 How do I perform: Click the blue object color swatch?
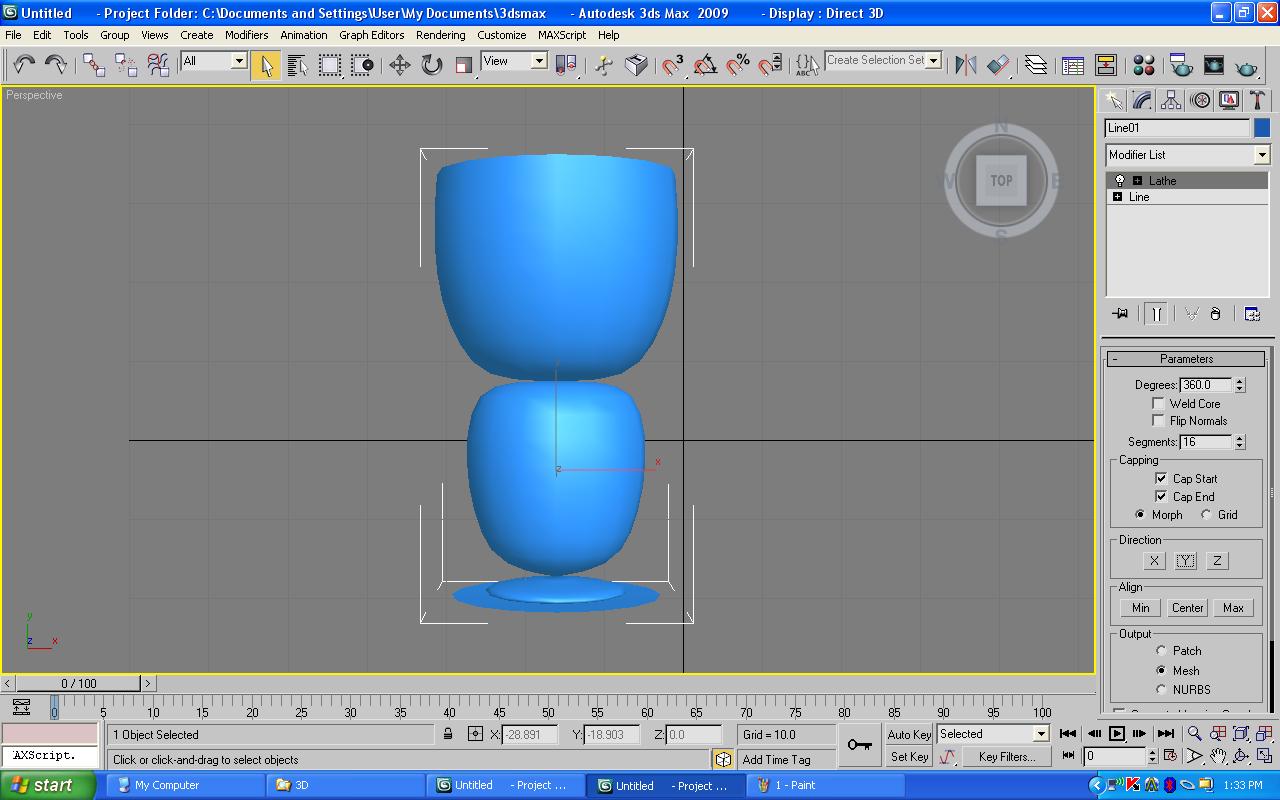coord(1262,128)
